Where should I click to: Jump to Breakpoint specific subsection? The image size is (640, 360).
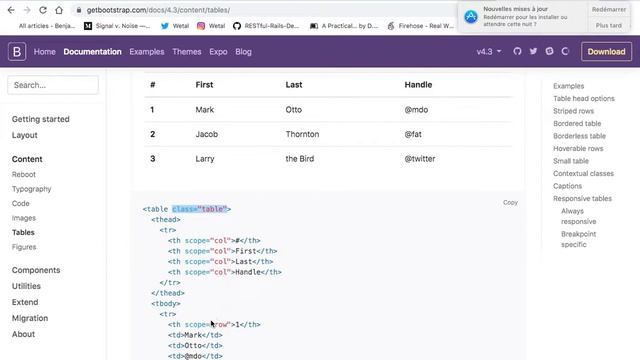[x=578, y=239]
